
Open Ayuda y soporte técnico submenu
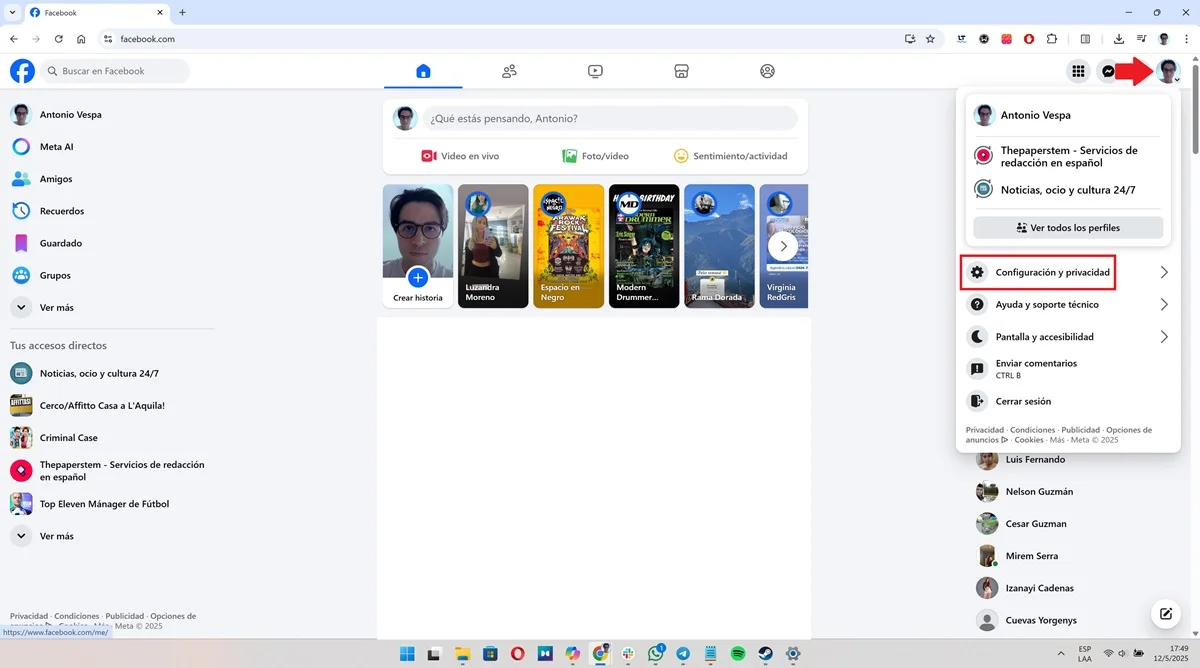pyautogui.click(x=1068, y=304)
